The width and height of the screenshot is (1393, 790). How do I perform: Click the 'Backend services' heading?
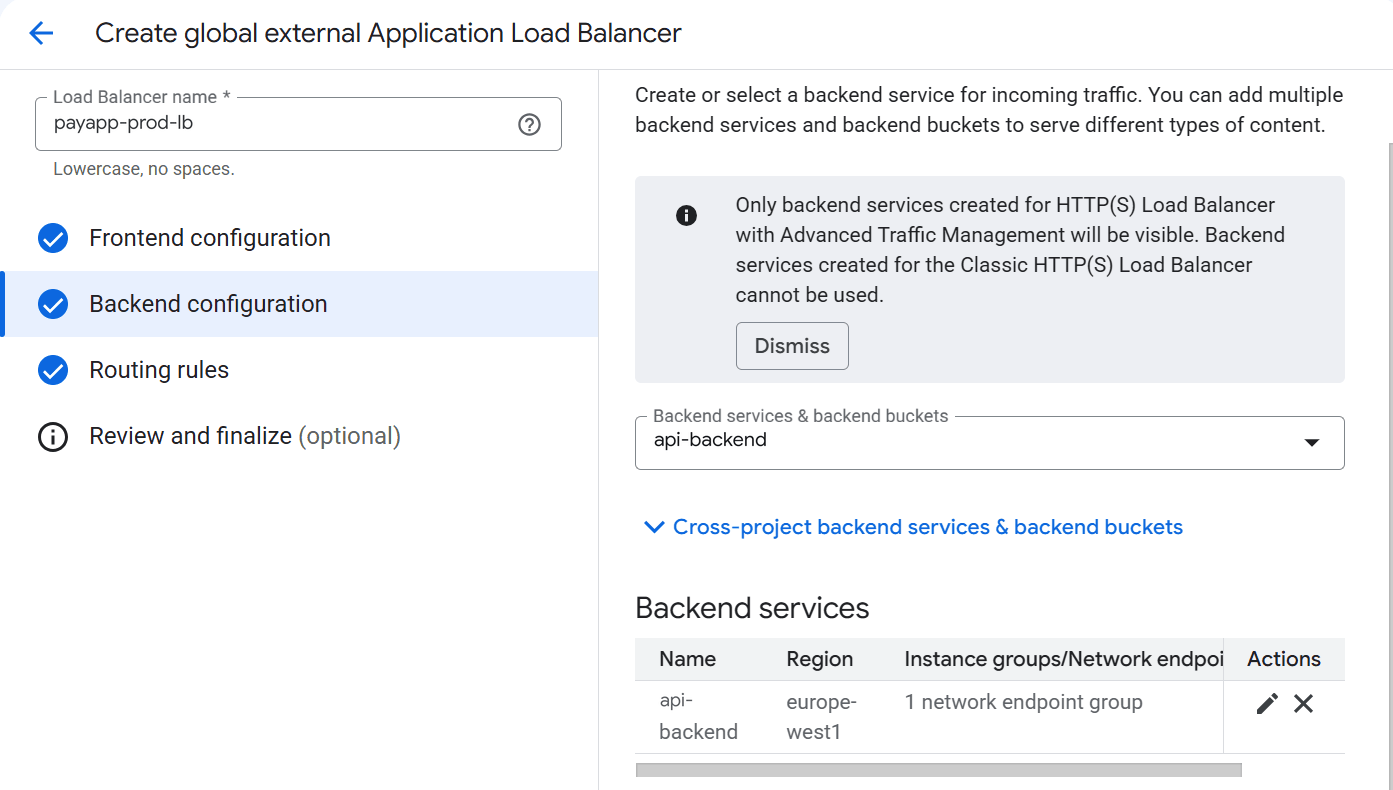(x=752, y=608)
